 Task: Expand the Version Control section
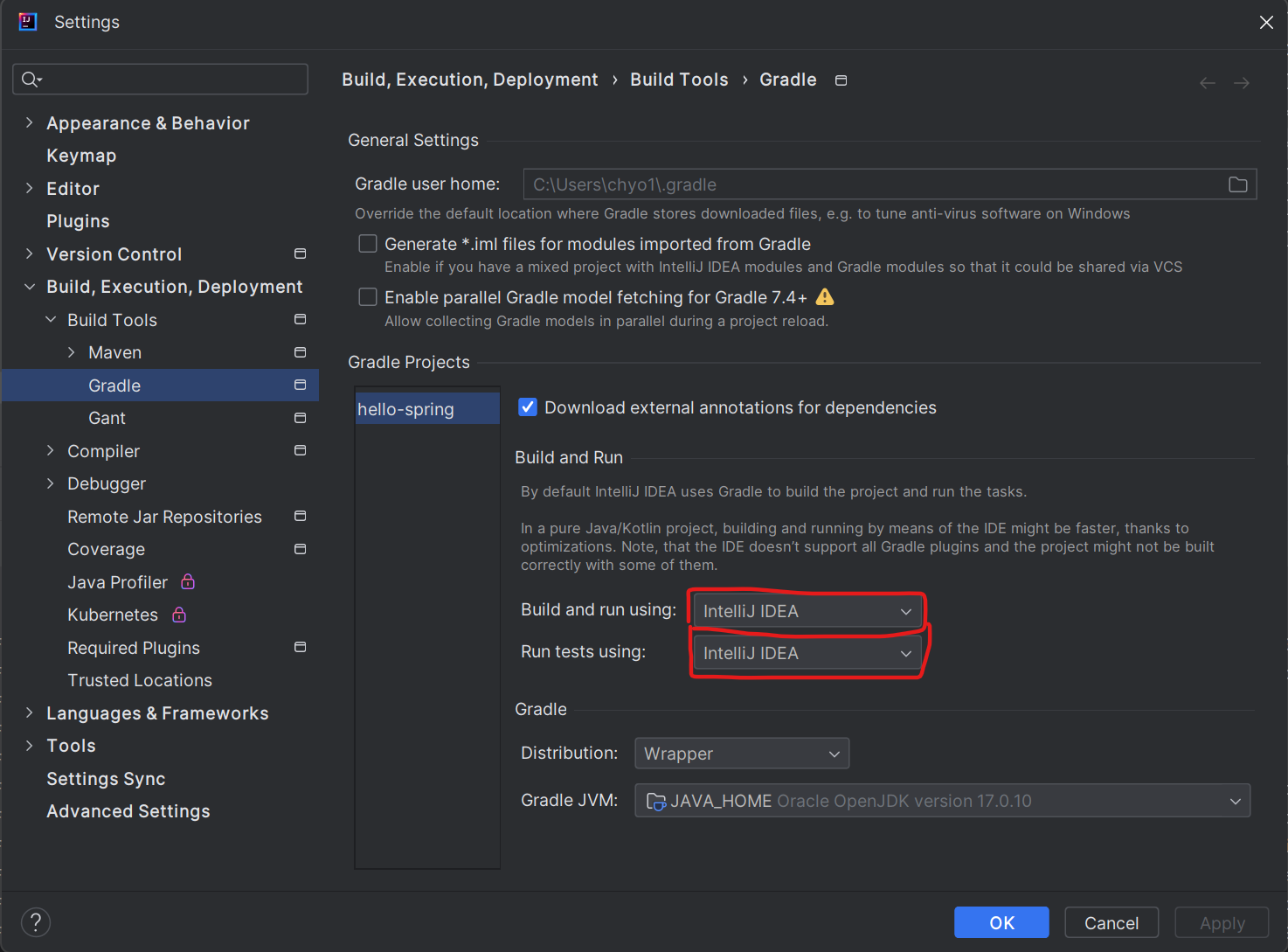pos(30,254)
